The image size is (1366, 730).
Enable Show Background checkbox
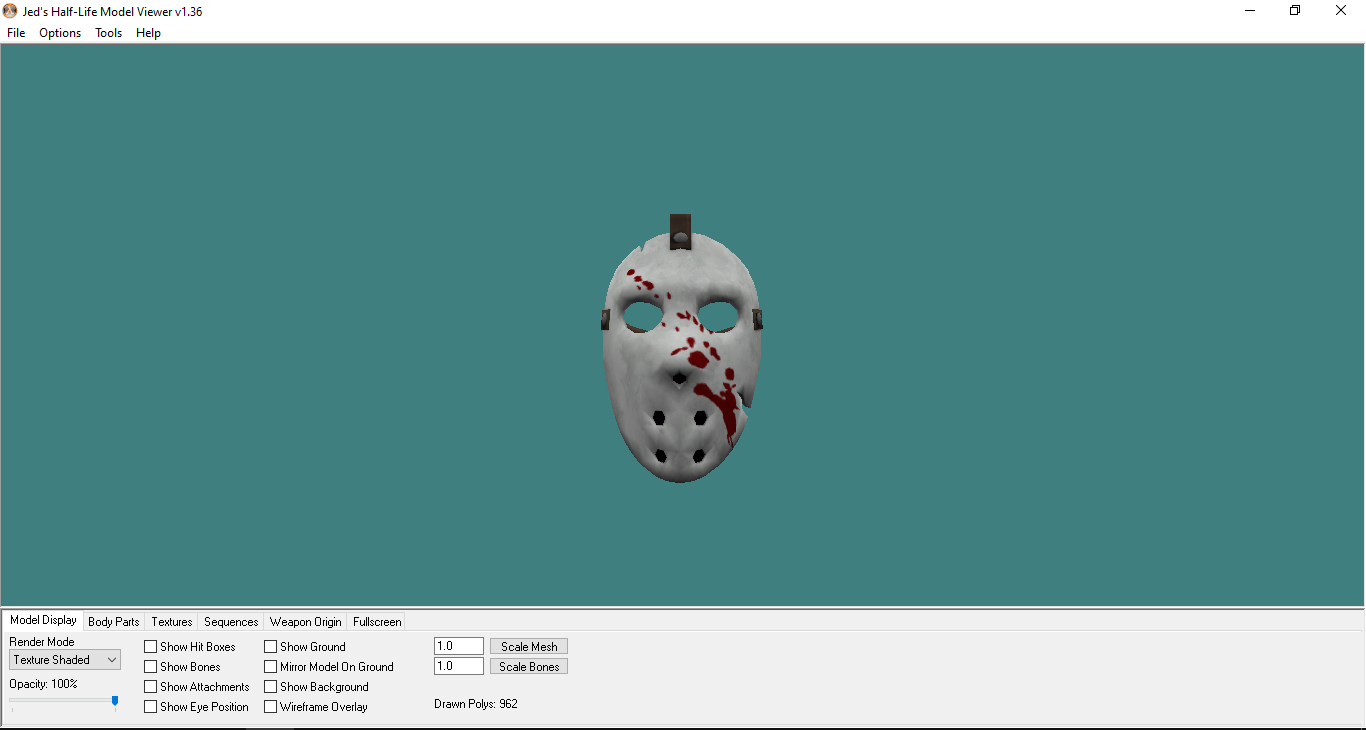[271, 687]
